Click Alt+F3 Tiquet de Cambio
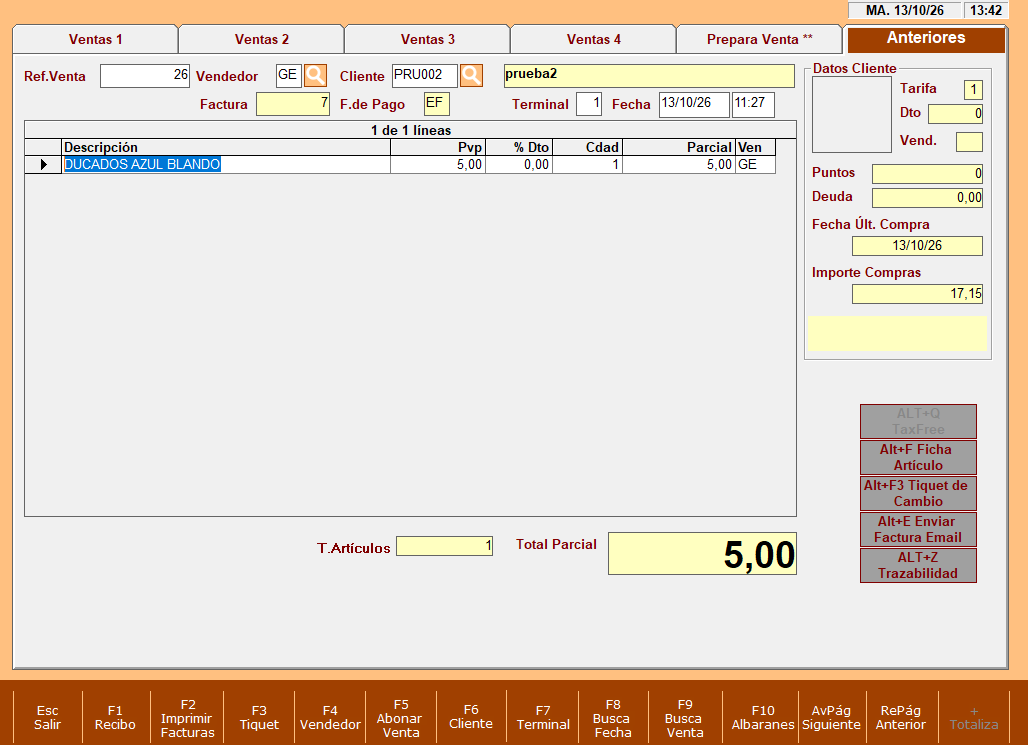 click(918, 493)
